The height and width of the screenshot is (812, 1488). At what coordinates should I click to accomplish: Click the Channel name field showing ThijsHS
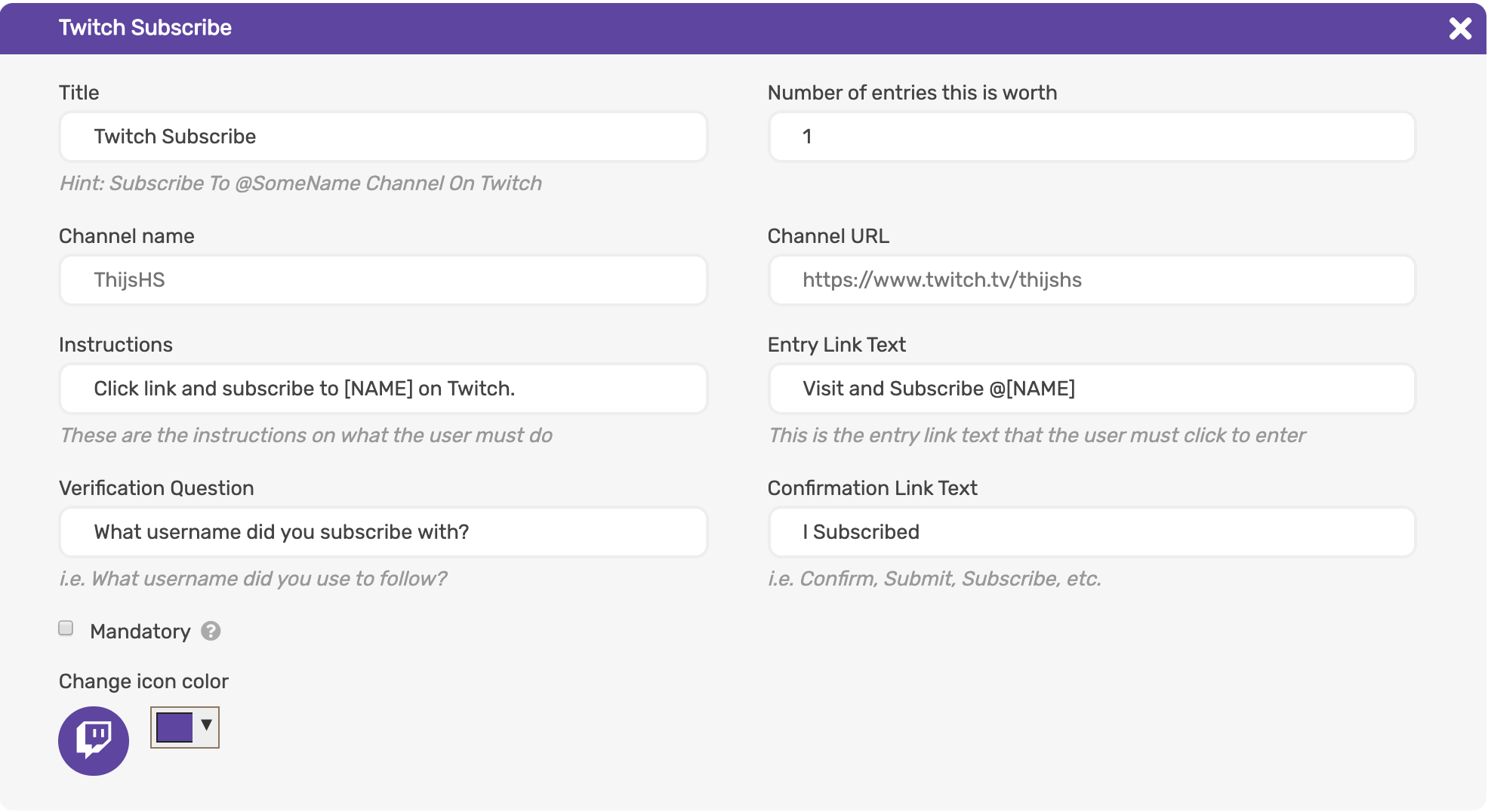point(382,280)
